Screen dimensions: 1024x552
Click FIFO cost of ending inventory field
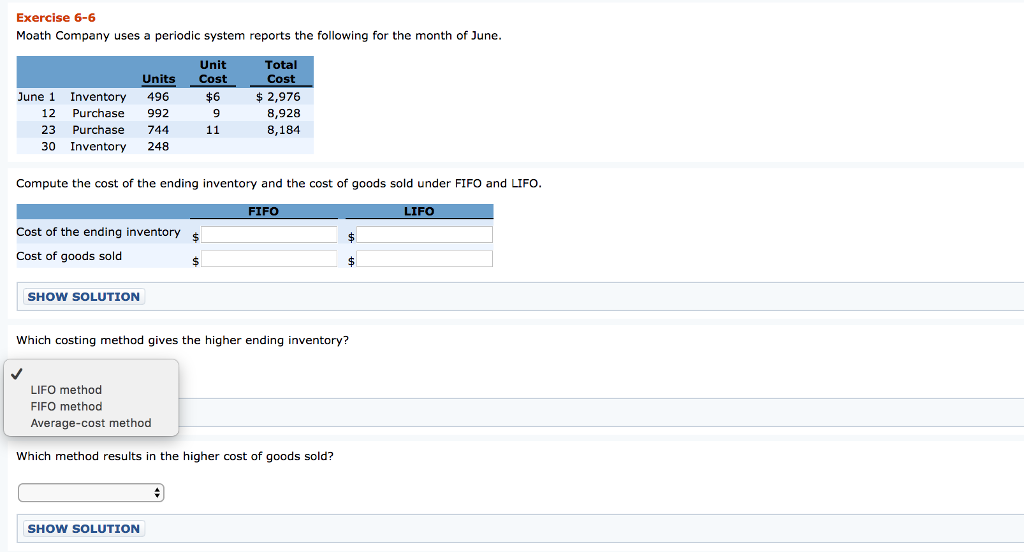coord(270,235)
